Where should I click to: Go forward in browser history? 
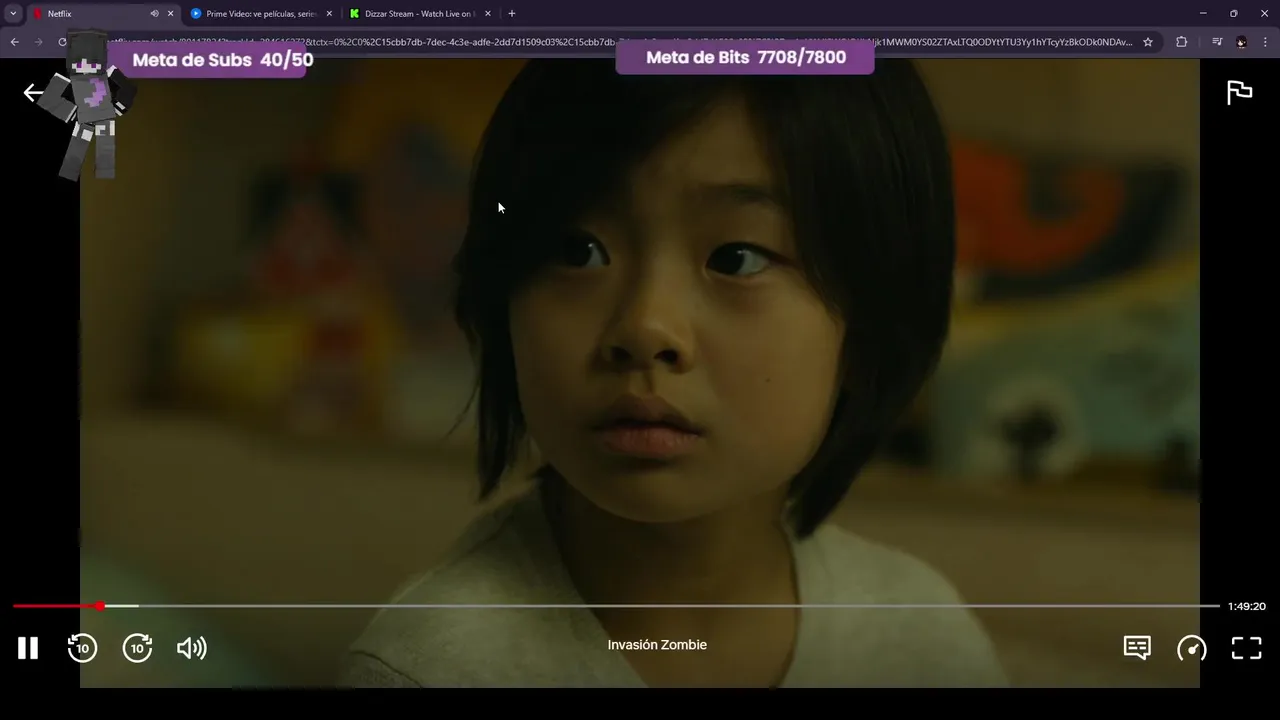(39, 42)
